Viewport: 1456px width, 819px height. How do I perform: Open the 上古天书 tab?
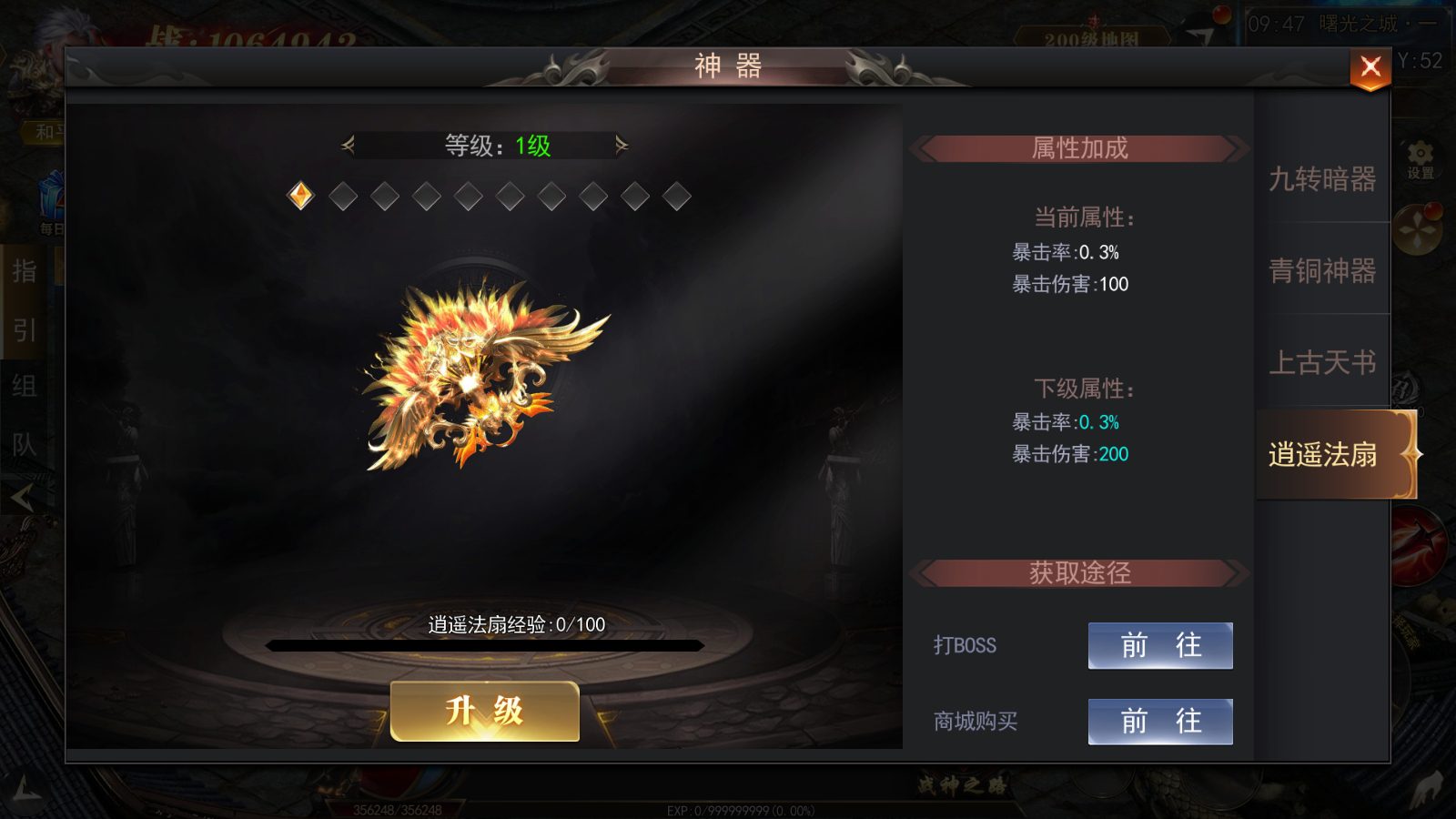pos(1322,362)
